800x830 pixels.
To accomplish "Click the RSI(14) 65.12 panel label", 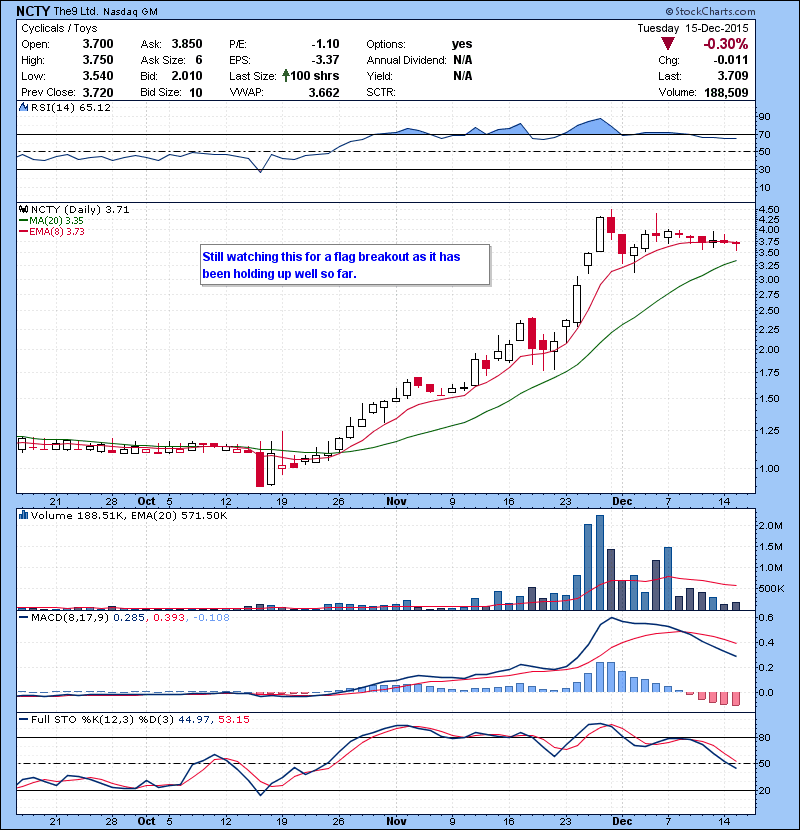I will (71, 107).
